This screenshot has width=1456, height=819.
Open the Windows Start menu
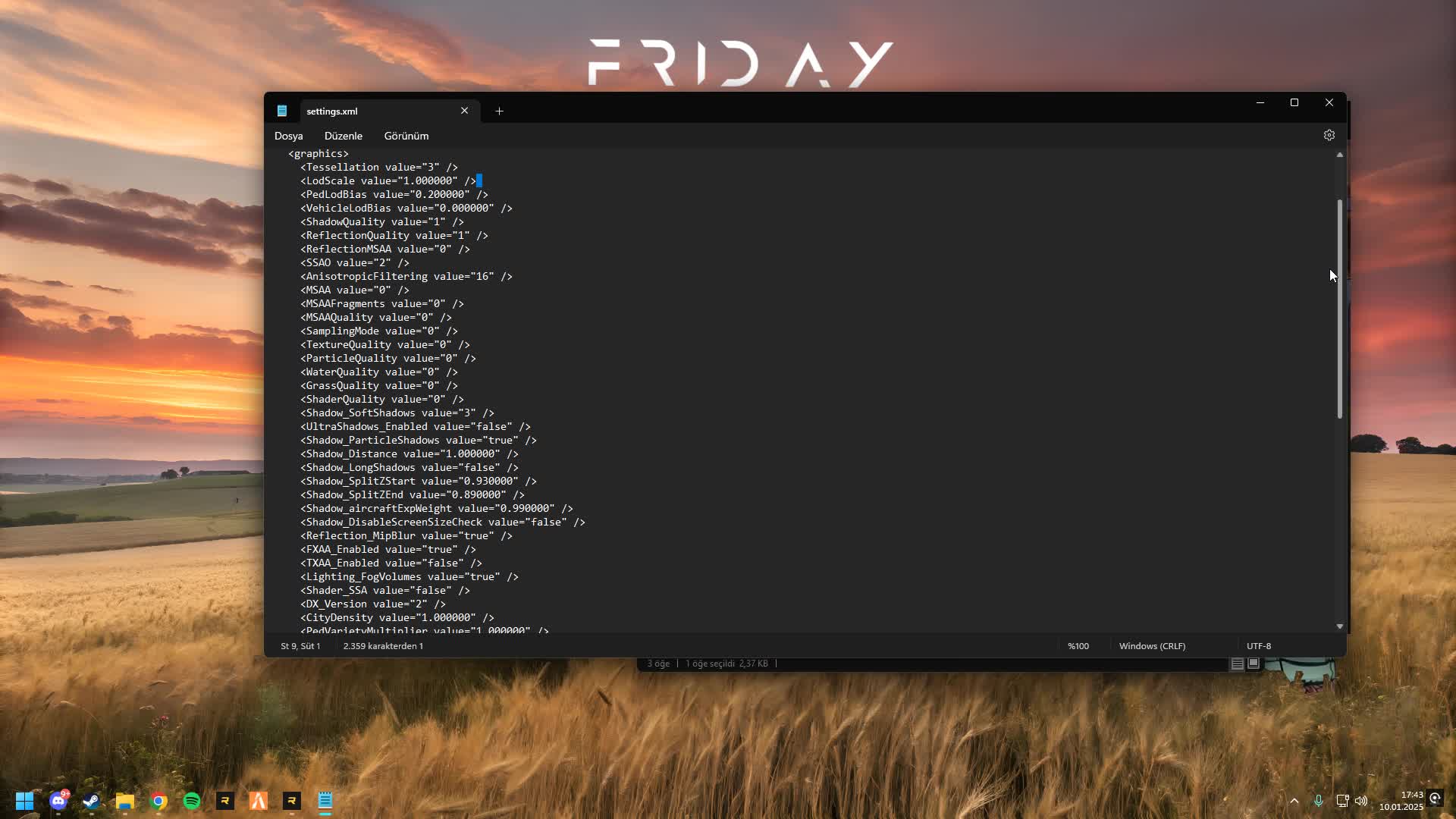(24, 801)
